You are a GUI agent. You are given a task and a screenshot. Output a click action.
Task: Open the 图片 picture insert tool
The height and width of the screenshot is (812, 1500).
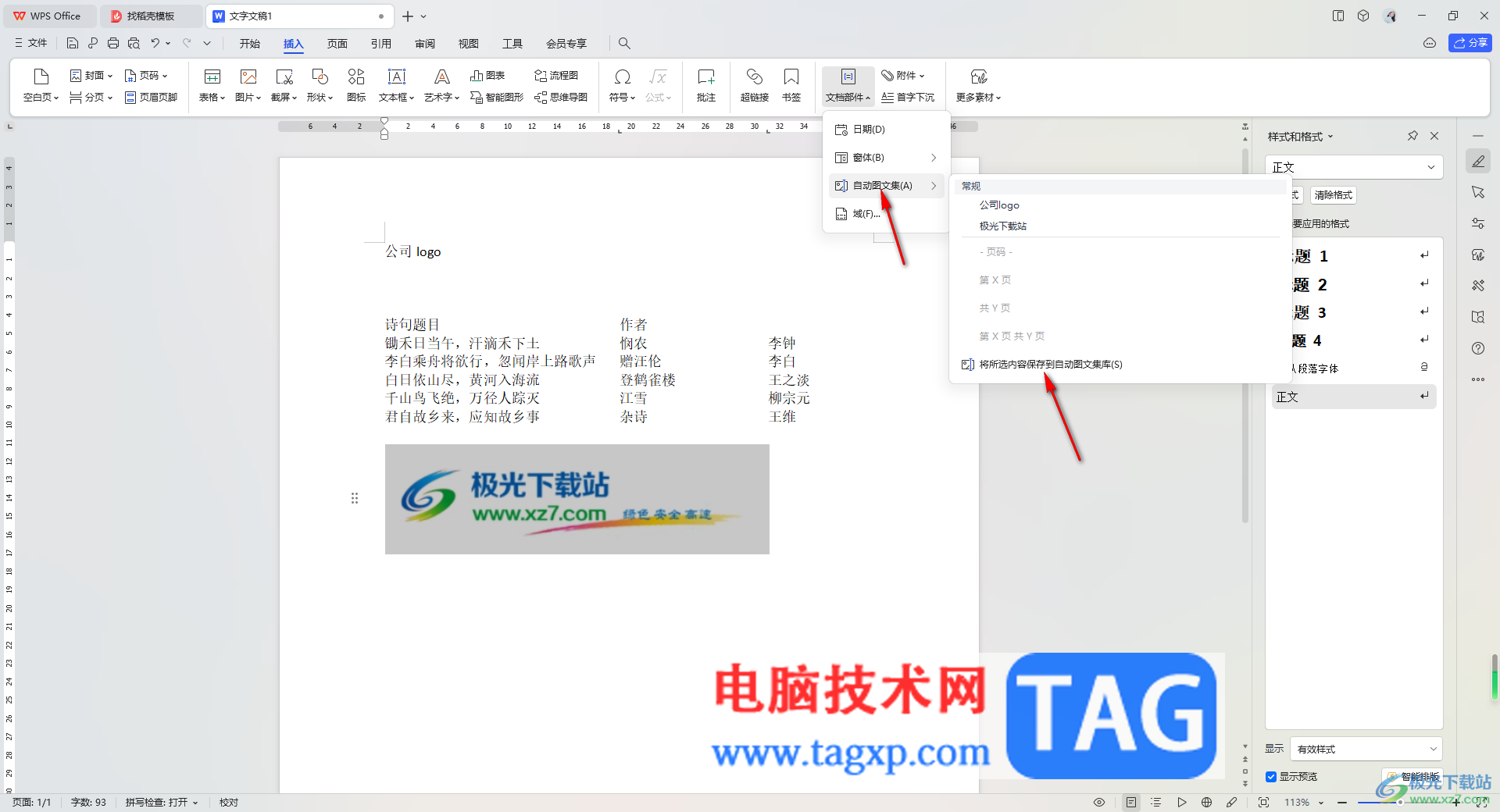point(248,85)
